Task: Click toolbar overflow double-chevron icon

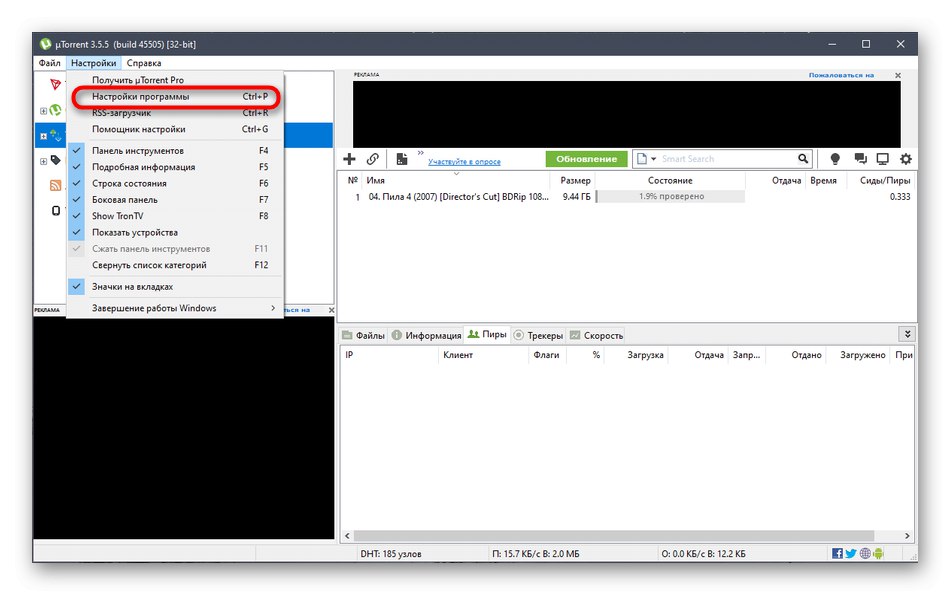Action: (420, 153)
